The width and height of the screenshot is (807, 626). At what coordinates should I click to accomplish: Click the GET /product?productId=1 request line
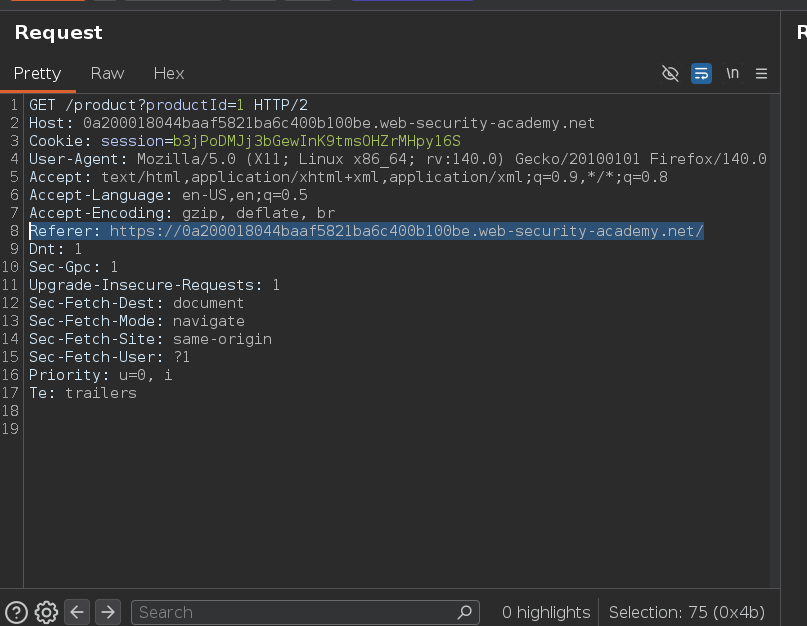[x=168, y=105]
